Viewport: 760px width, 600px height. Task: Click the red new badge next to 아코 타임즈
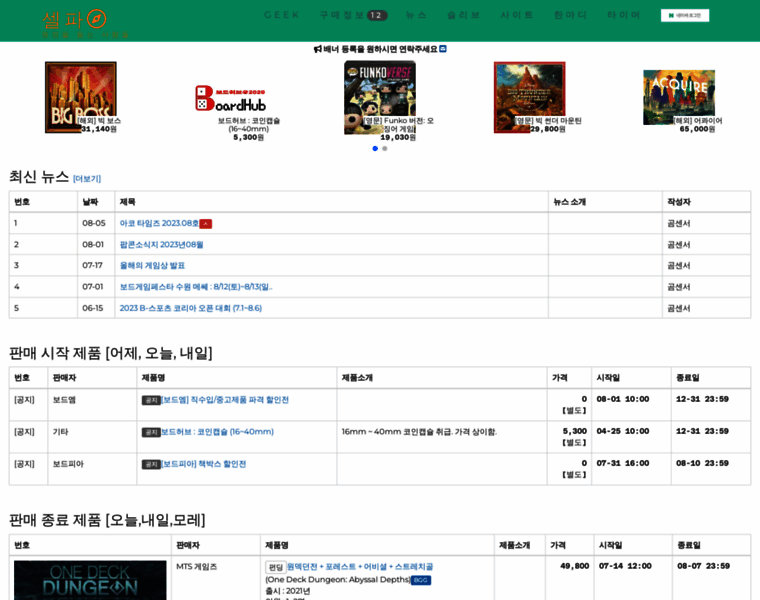206,223
